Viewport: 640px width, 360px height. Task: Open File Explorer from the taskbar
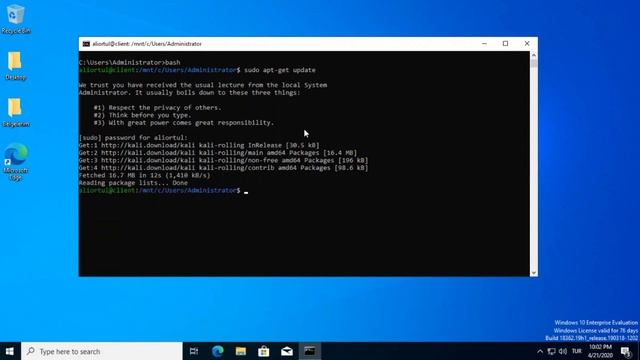point(241,351)
